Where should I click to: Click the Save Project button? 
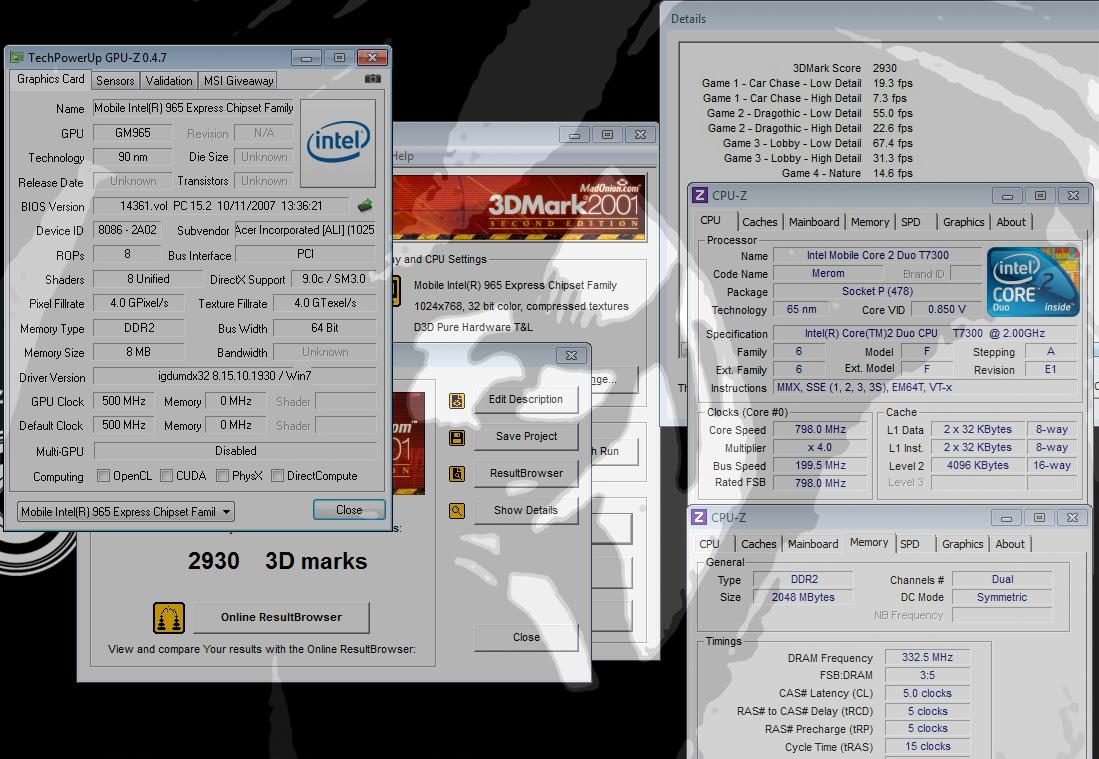[x=526, y=436]
